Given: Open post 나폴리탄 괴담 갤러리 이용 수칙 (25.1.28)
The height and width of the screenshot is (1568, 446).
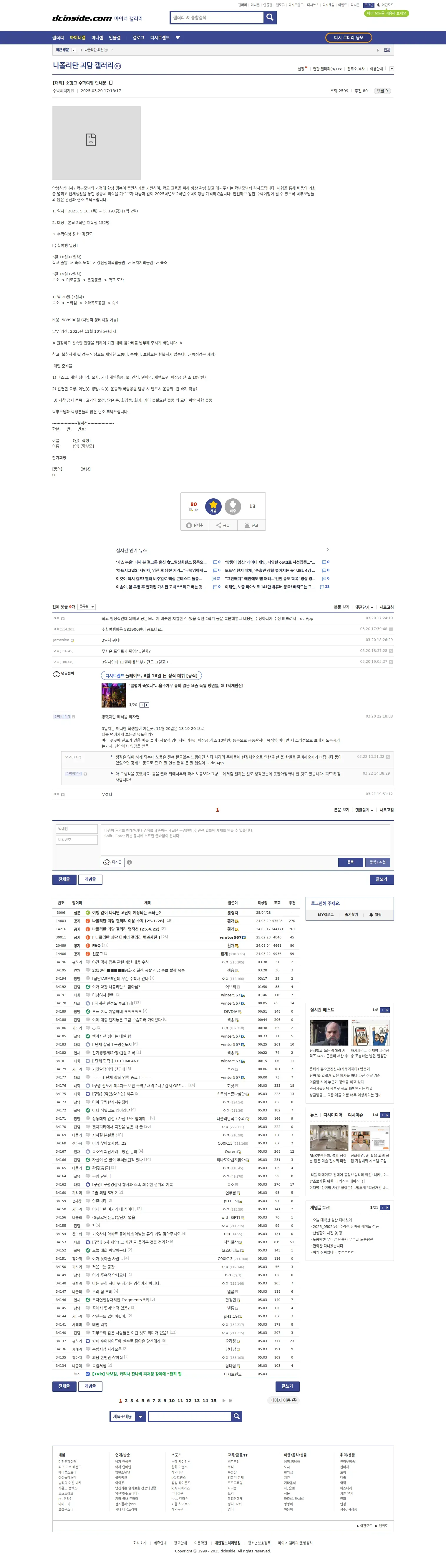Looking at the screenshot, I should (128, 921).
